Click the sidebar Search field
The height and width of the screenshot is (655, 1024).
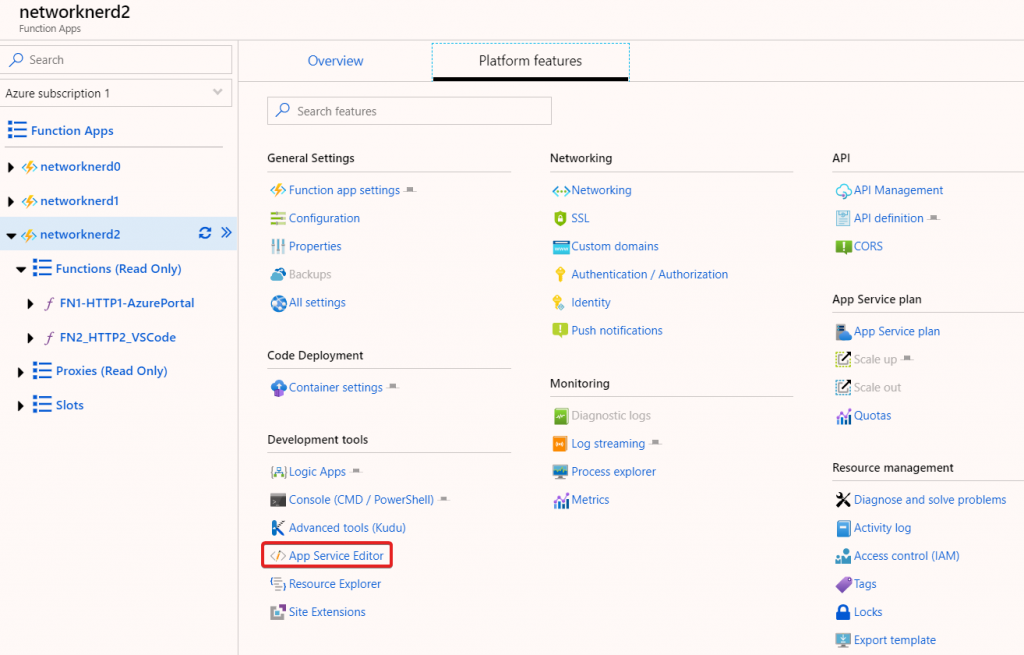pos(116,59)
